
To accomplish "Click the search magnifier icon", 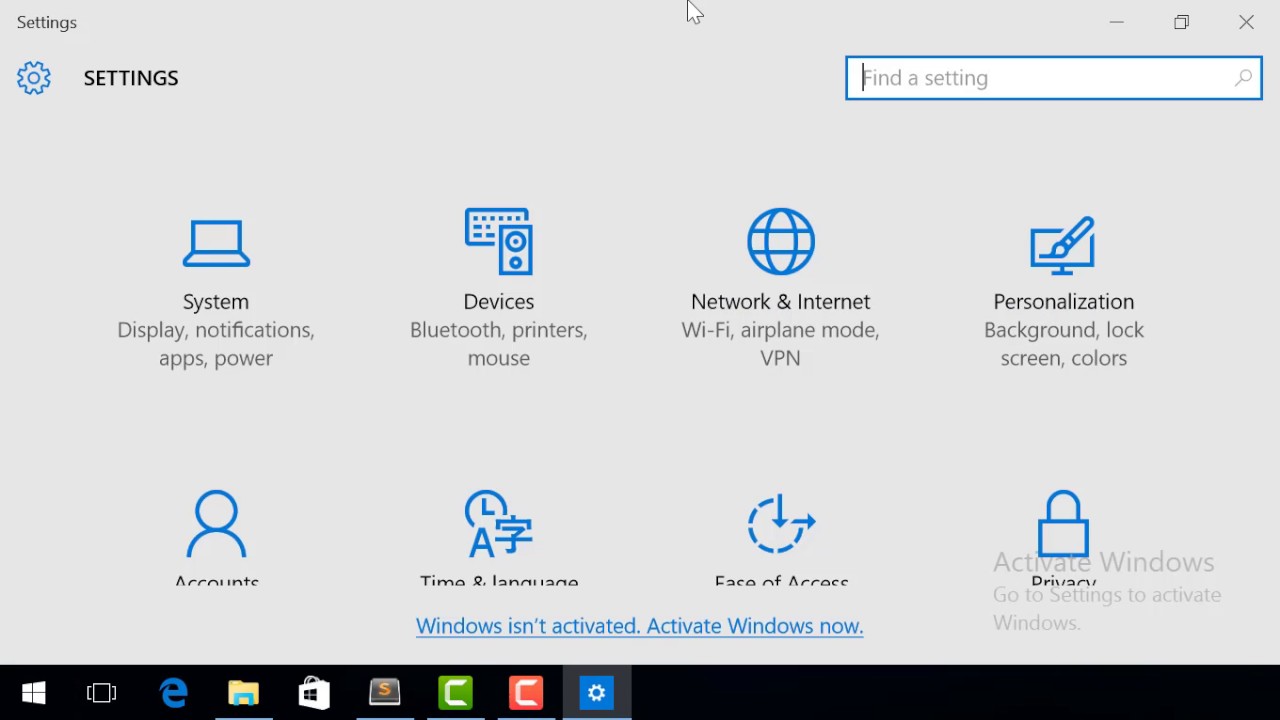I will [1243, 78].
